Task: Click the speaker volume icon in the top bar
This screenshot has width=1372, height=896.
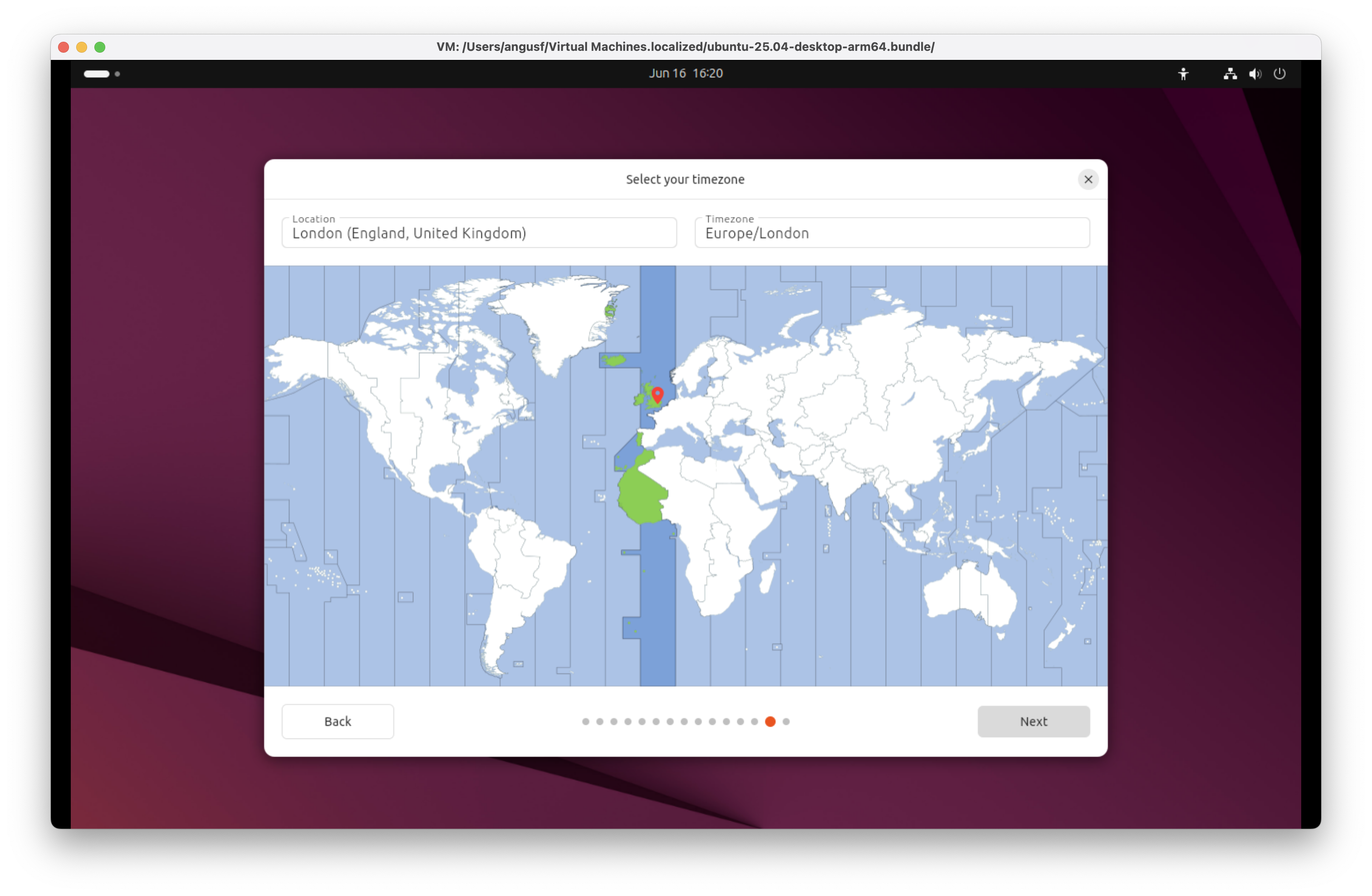Action: (x=1254, y=74)
